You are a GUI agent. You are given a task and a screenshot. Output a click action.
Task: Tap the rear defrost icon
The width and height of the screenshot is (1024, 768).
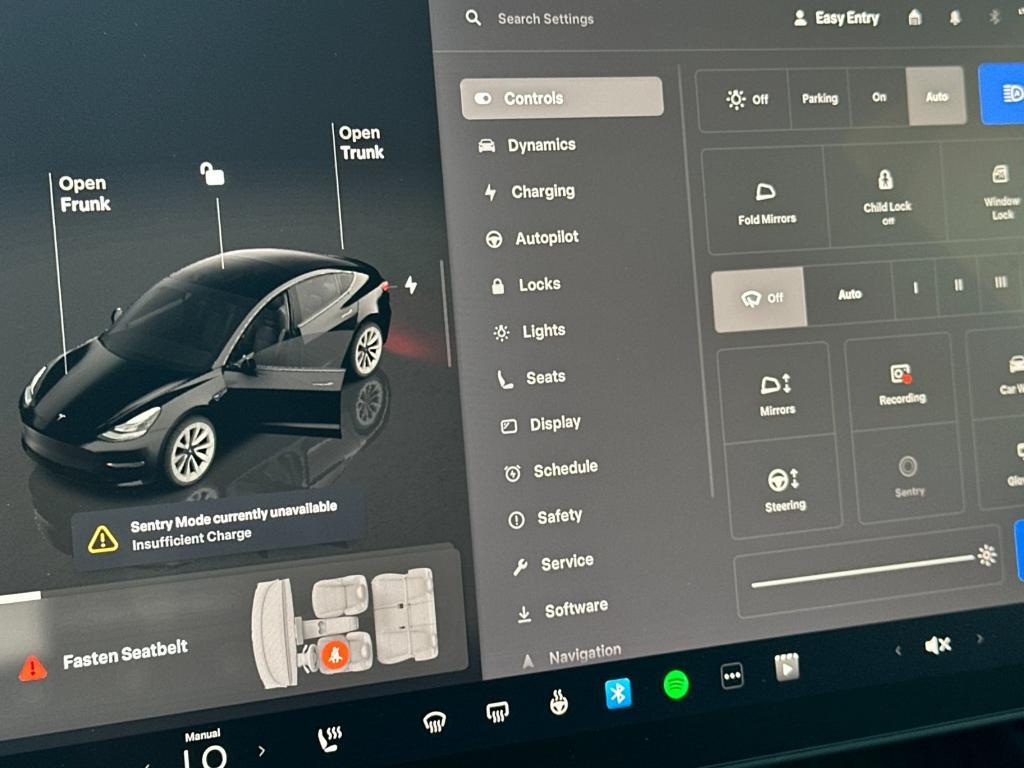pos(497,711)
